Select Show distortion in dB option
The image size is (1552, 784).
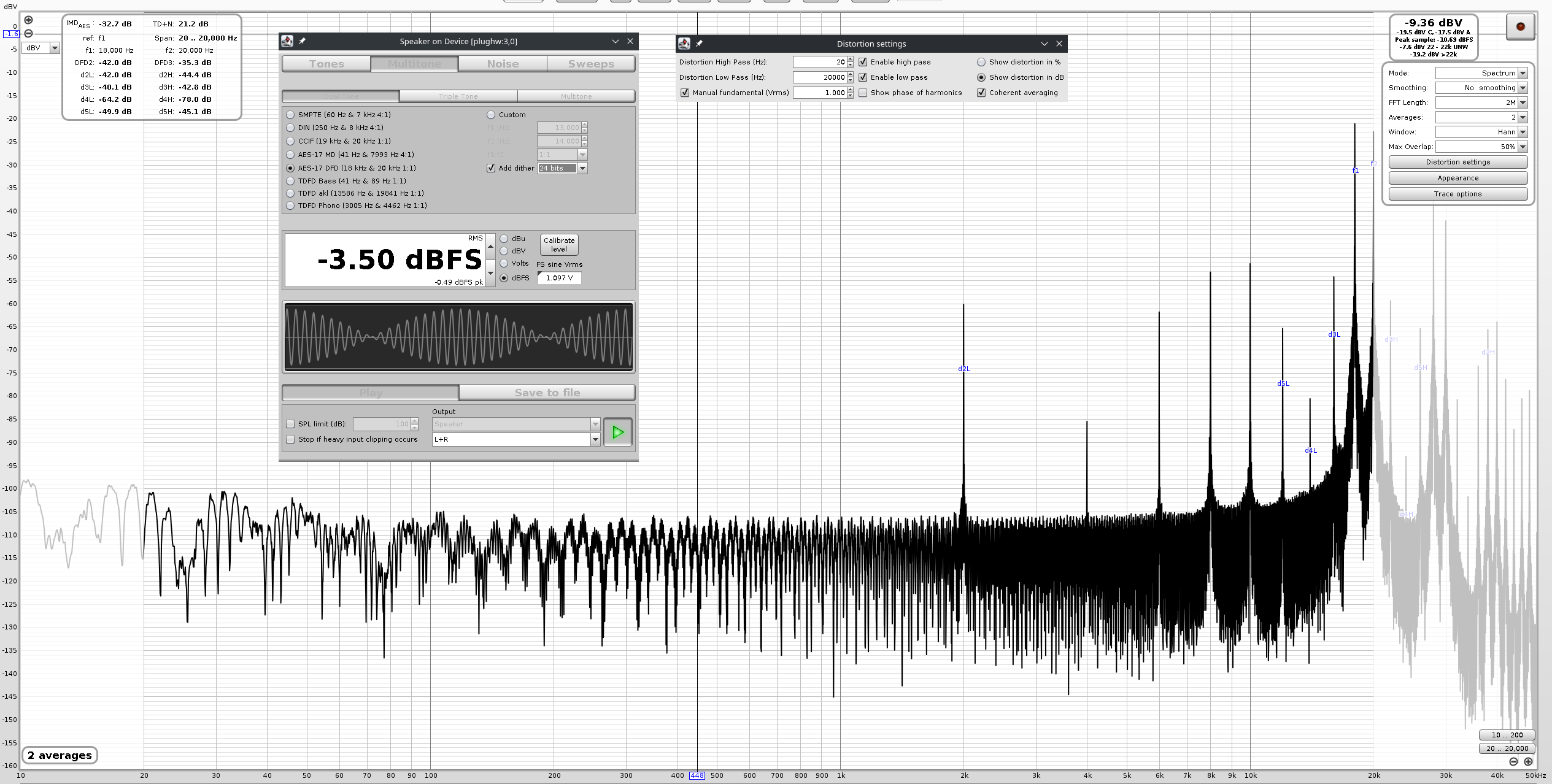coord(981,77)
